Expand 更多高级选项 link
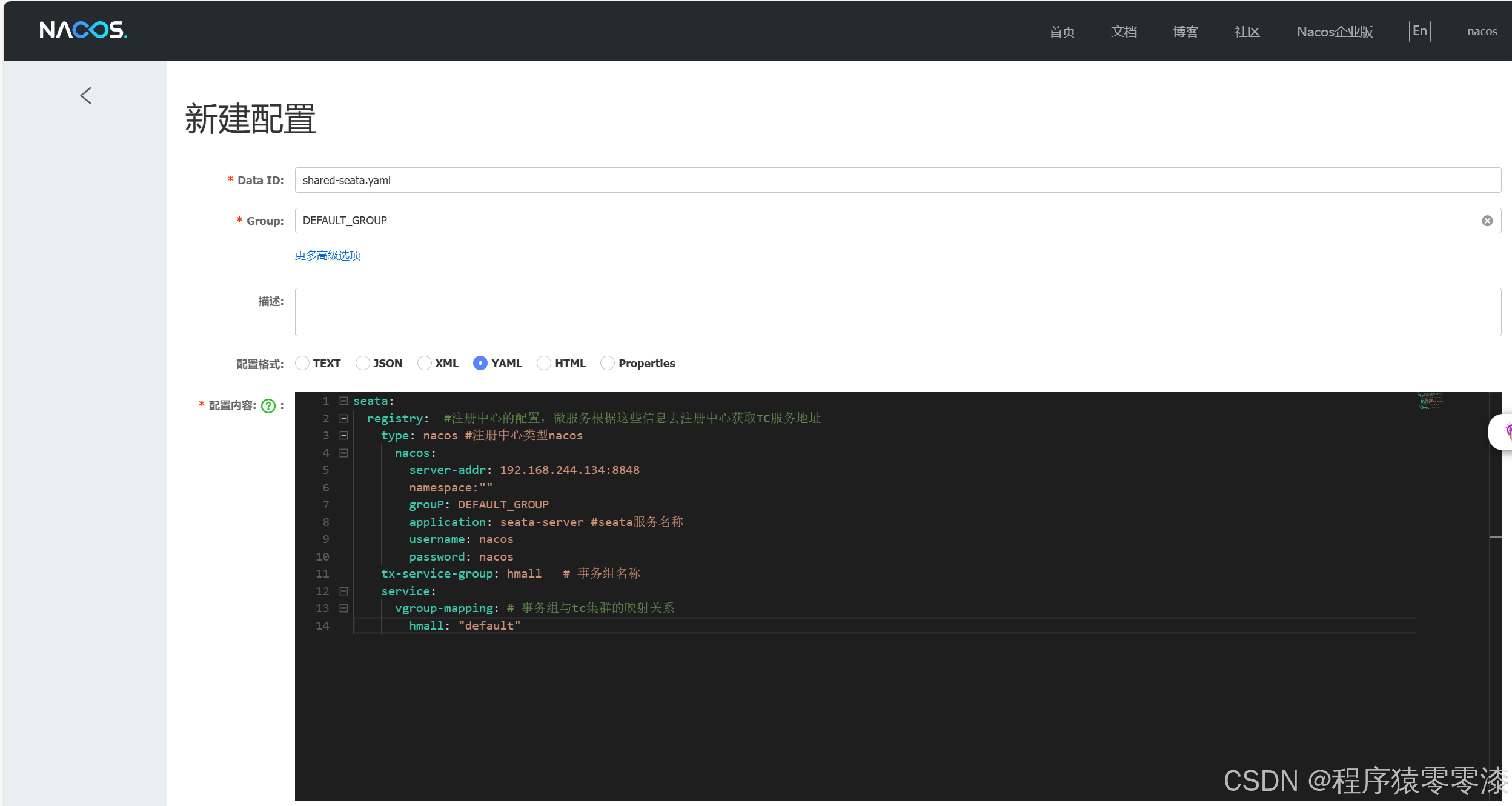Image resolution: width=1512 pixels, height=806 pixels. pyautogui.click(x=328, y=255)
